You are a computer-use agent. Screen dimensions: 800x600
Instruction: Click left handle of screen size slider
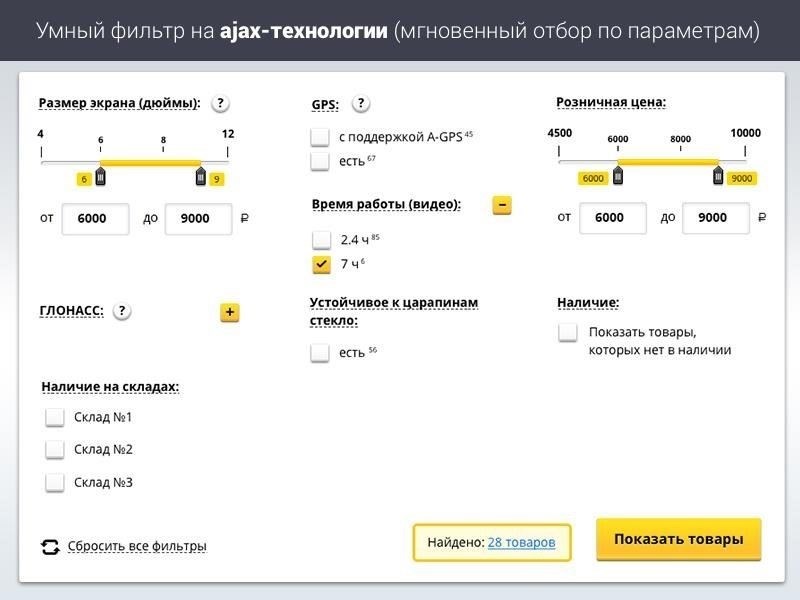pos(101,176)
